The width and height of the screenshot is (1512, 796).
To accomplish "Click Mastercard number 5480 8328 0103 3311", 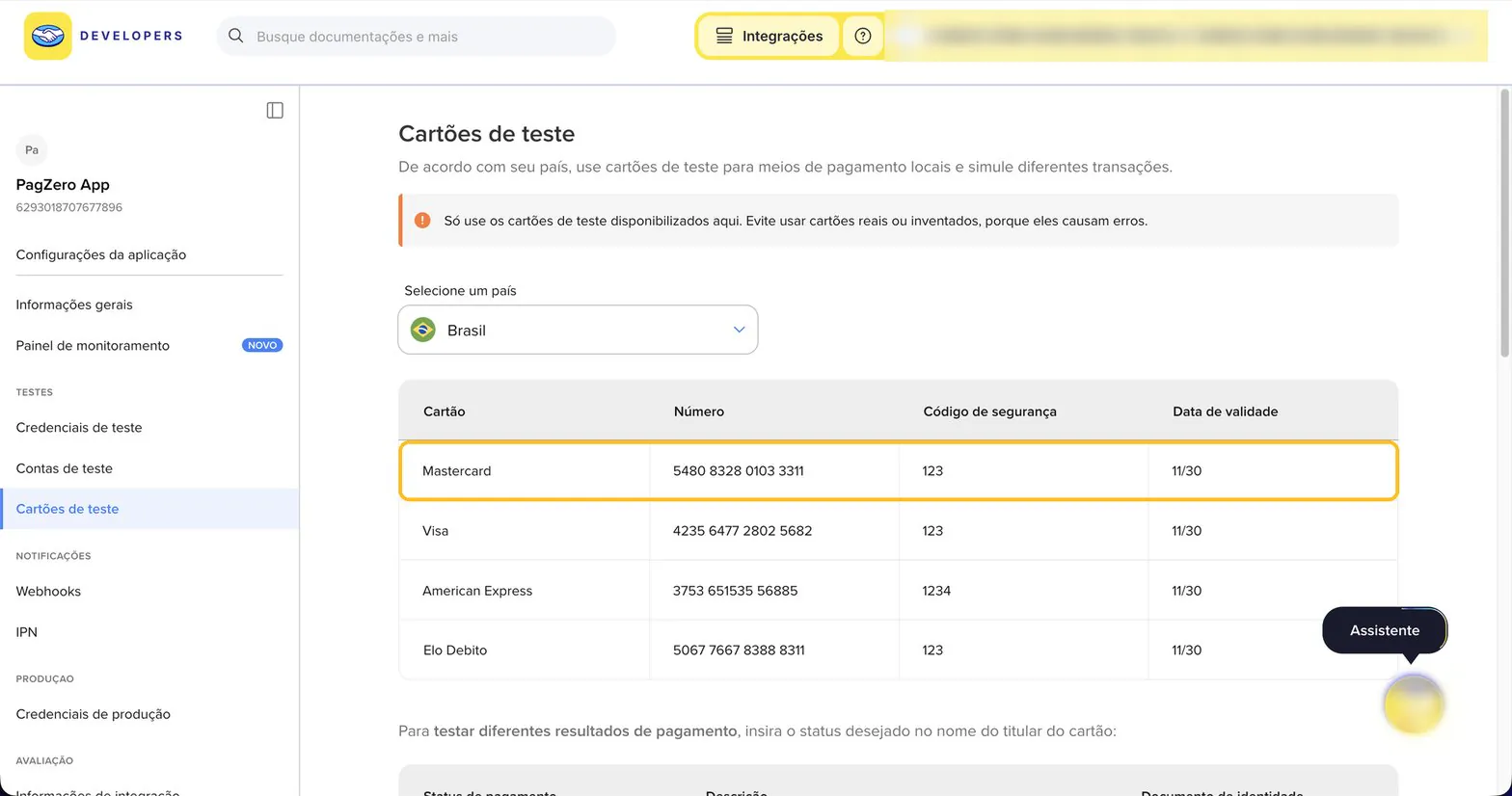I will click(739, 470).
